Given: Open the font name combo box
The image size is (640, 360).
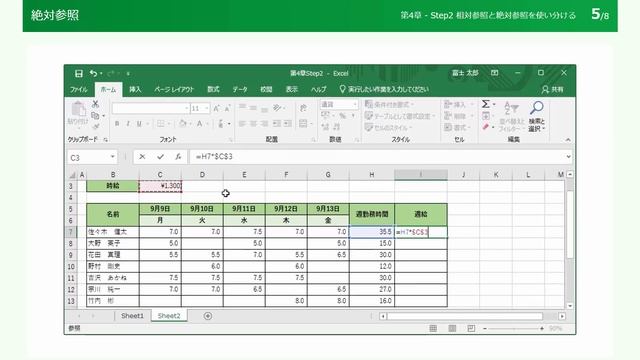Looking at the screenshot, I should point(150,108).
